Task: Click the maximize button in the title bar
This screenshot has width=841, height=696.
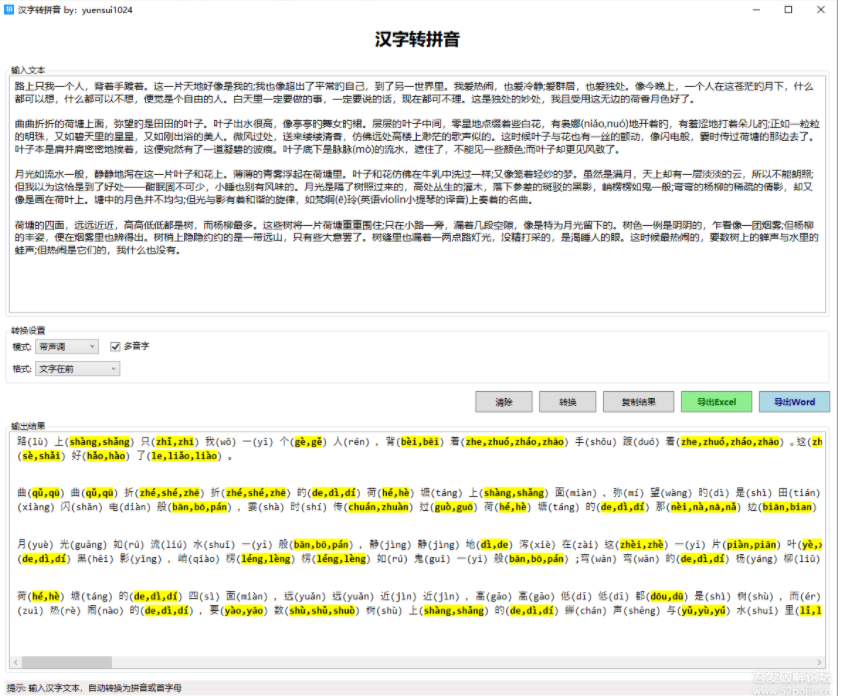Action: [786, 10]
